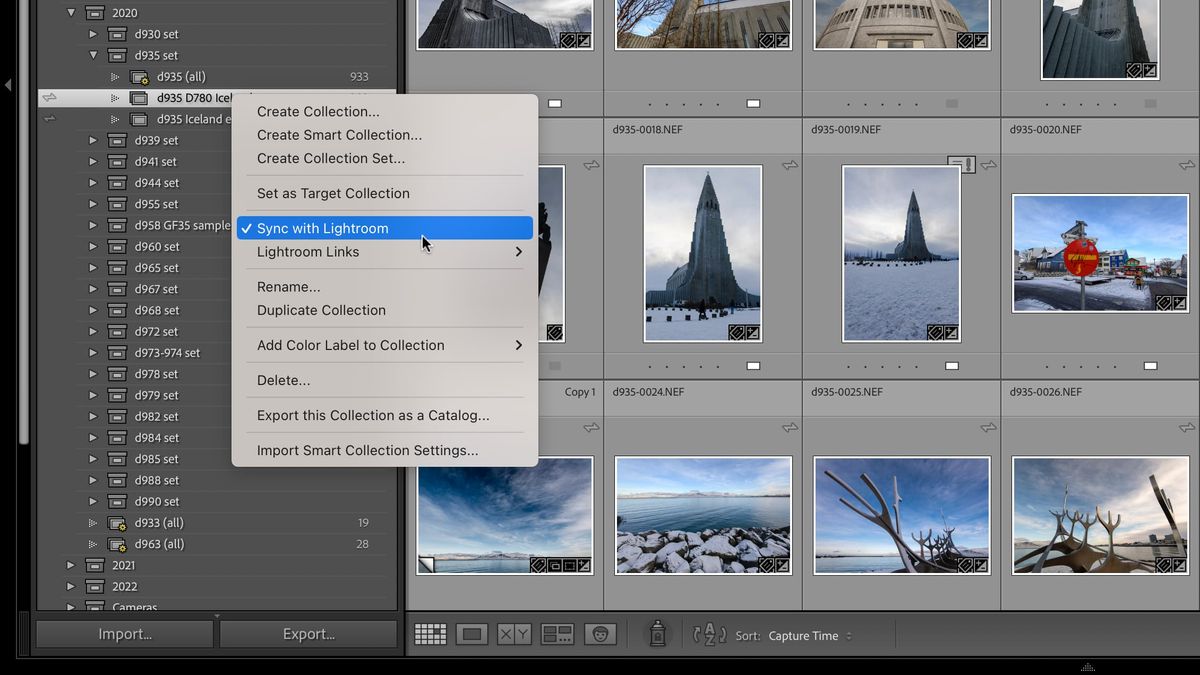Open People view with the face icon
This screenshot has height=675, width=1200.
click(600, 633)
